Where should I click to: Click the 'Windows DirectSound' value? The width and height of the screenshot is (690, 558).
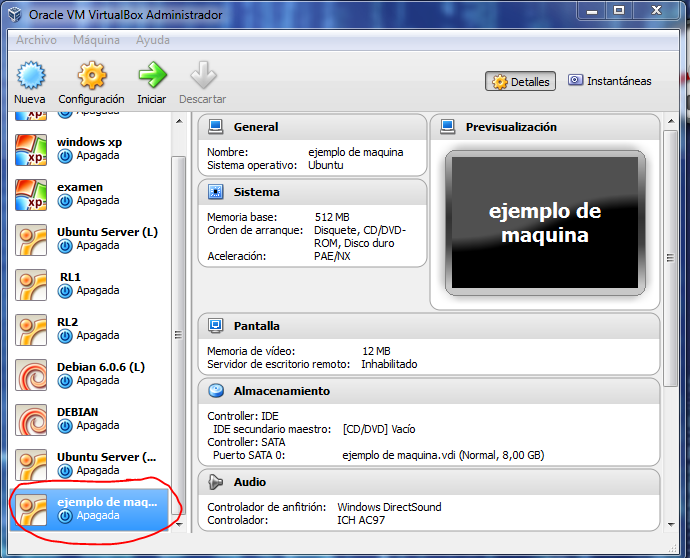click(x=389, y=507)
